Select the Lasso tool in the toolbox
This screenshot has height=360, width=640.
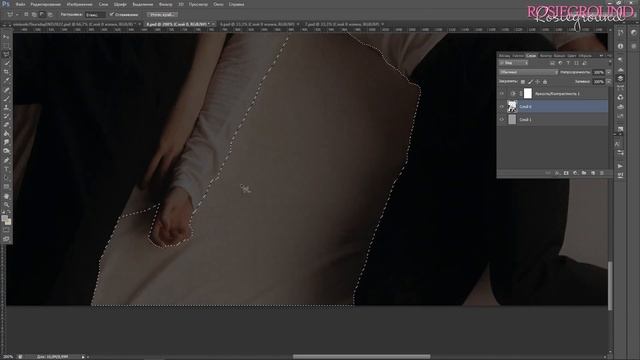[x=6, y=54]
